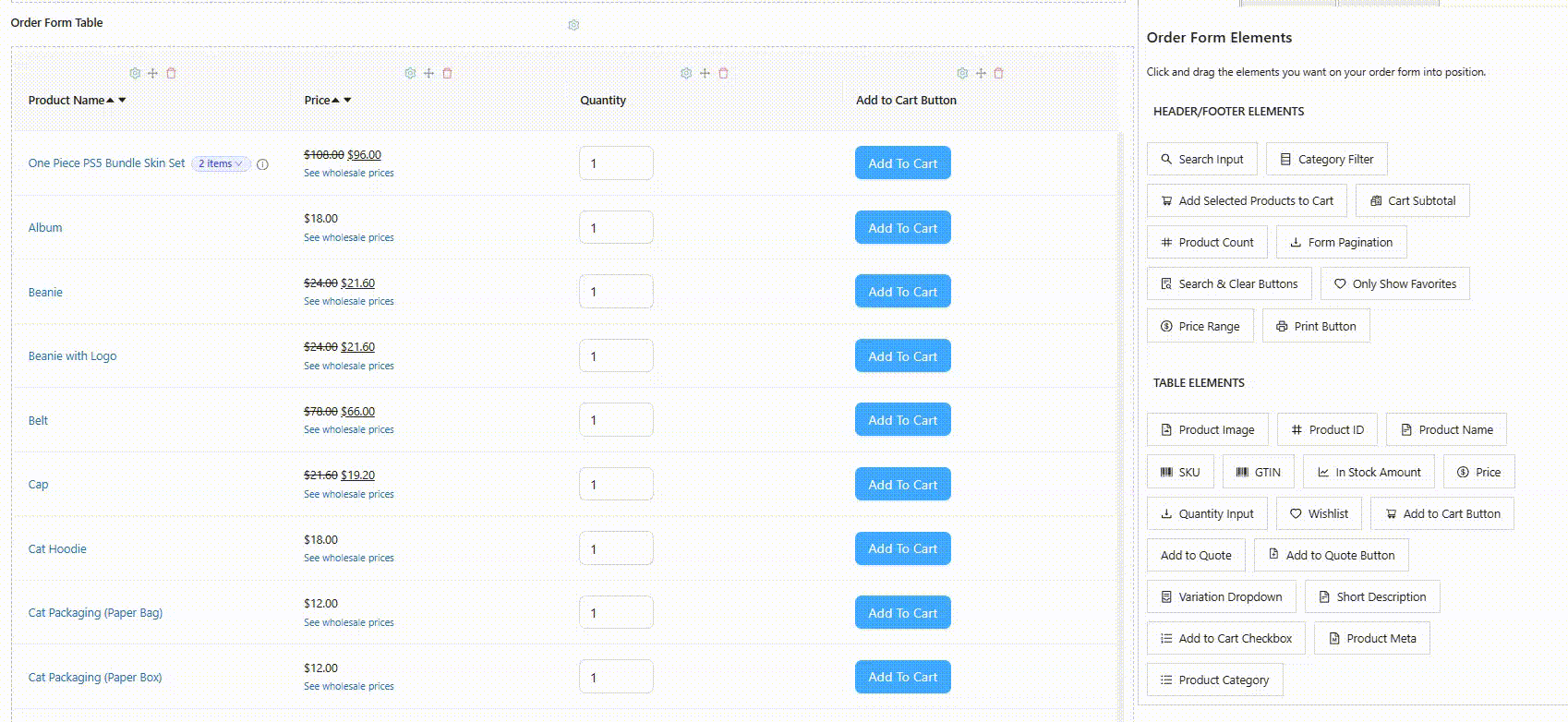The image size is (1568, 722).
Task: Focus quantity field for Cat Packaging (Paper Bag)
Action: click(x=616, y=613)
